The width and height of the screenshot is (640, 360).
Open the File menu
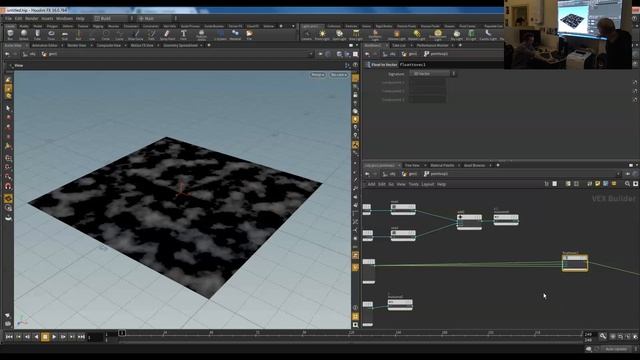pos(8,18)
